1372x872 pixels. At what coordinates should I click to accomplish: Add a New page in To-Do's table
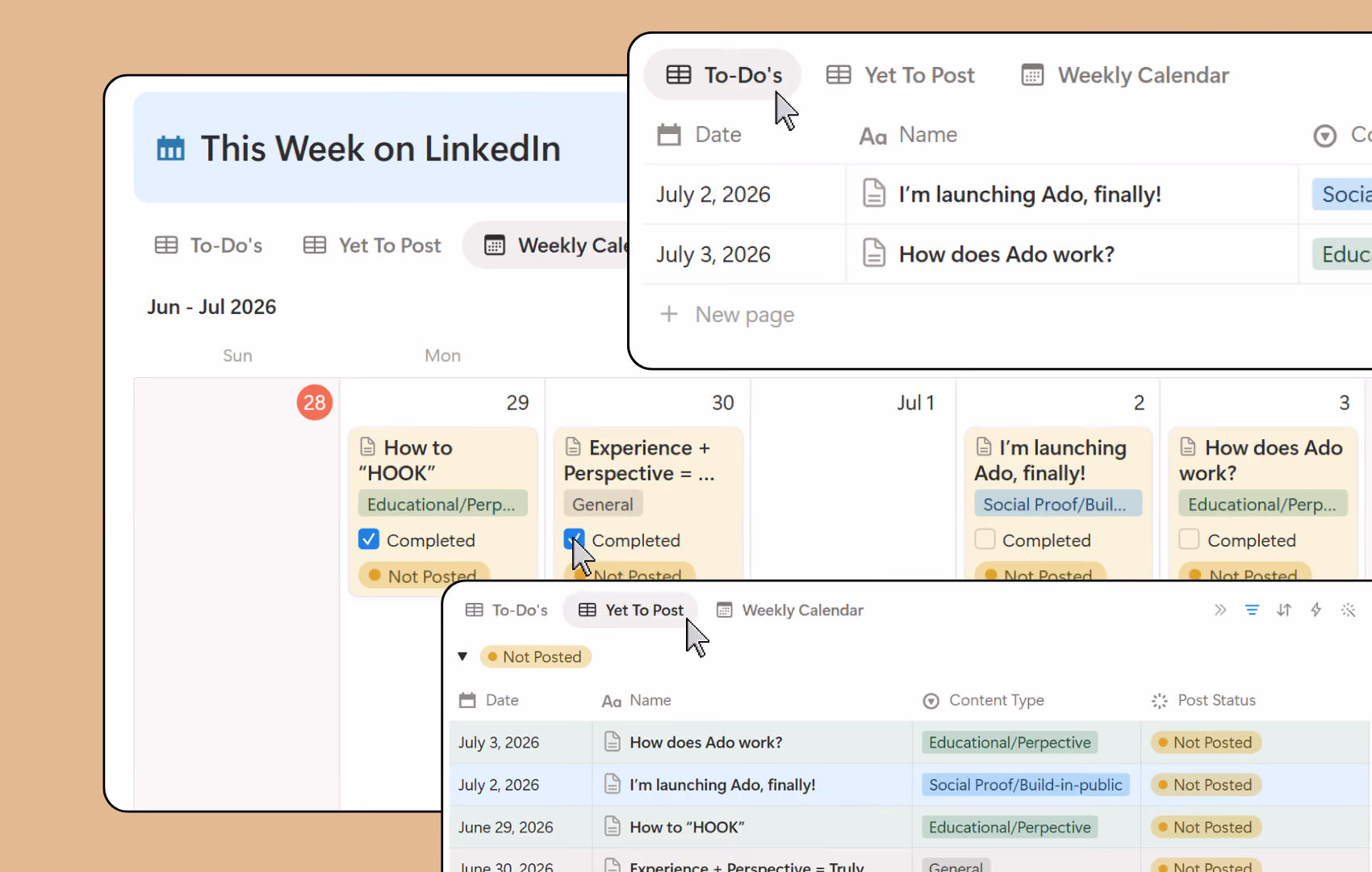727,314
